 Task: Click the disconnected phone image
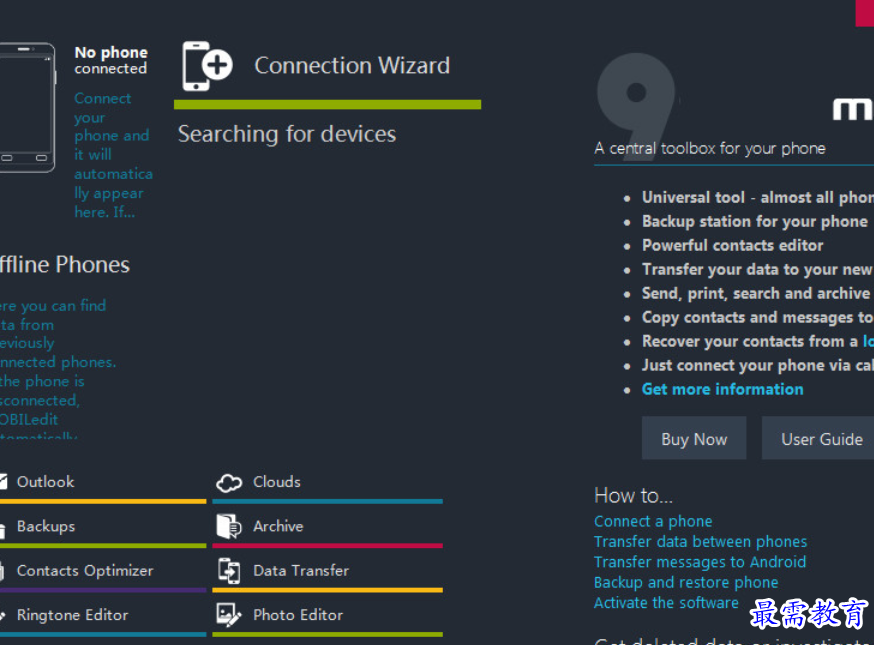coord(26,107)
